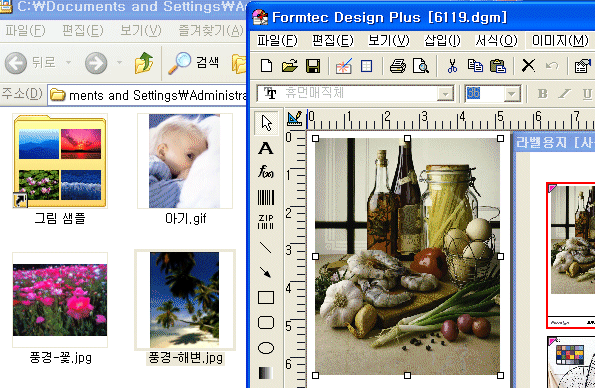
Task: Expand the font name dropdown arrow
Action: [x=445, y=93]
